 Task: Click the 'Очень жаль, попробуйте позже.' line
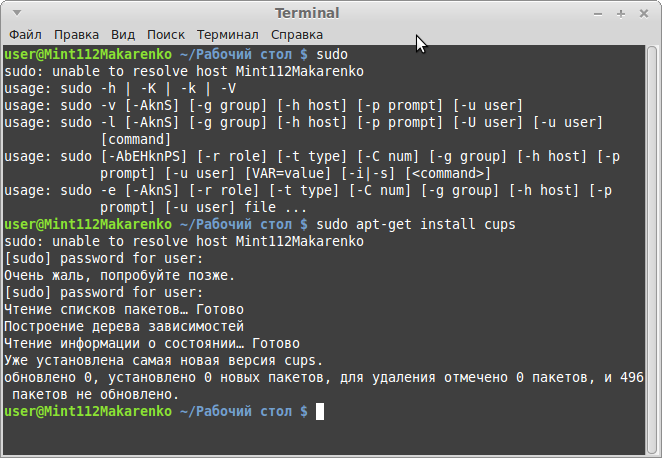[119, 274]
